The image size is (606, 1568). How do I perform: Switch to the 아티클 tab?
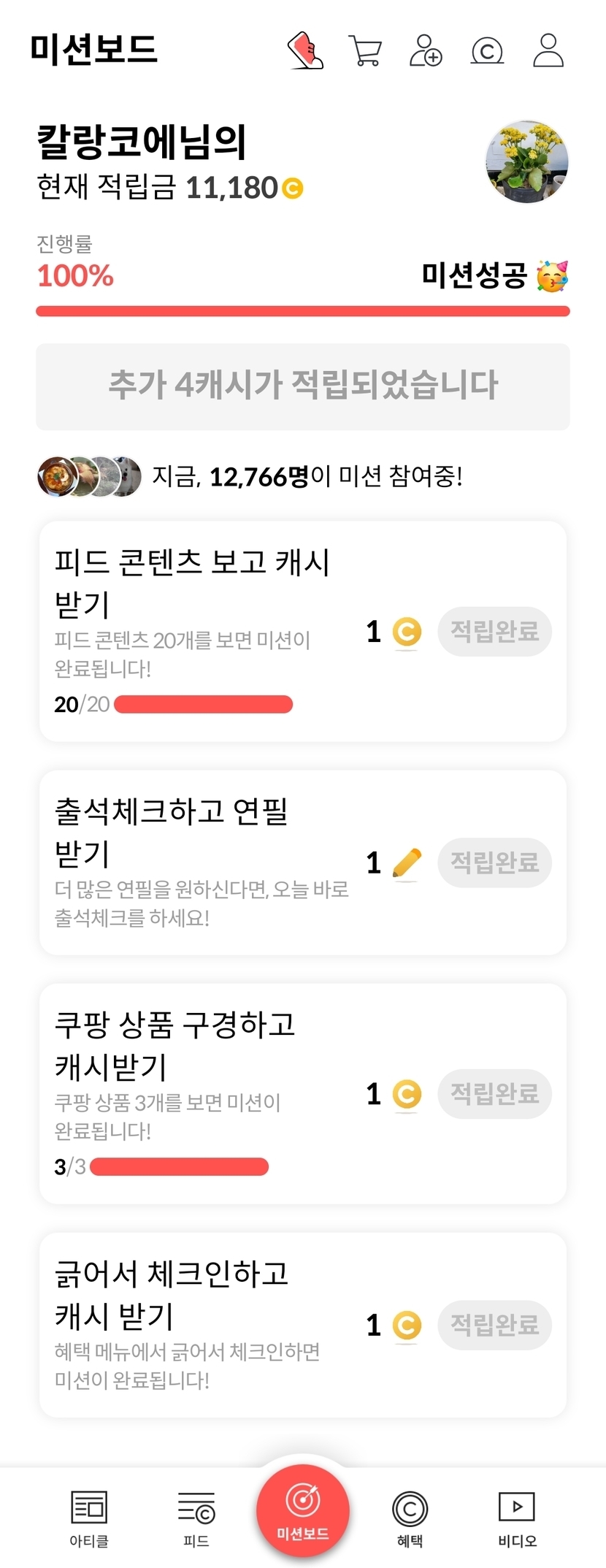coord(89,1518)
